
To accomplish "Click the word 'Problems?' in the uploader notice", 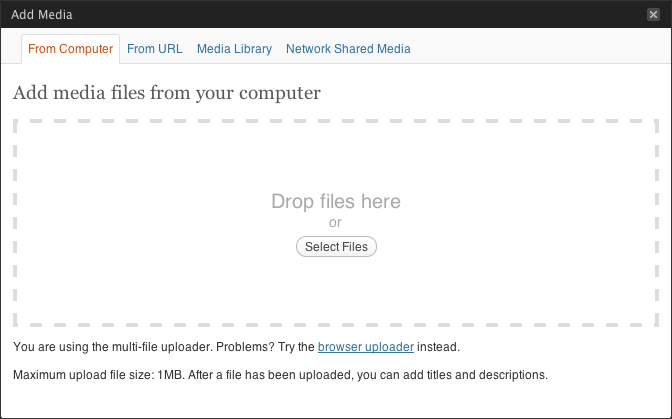I will [x=245, y=347].
